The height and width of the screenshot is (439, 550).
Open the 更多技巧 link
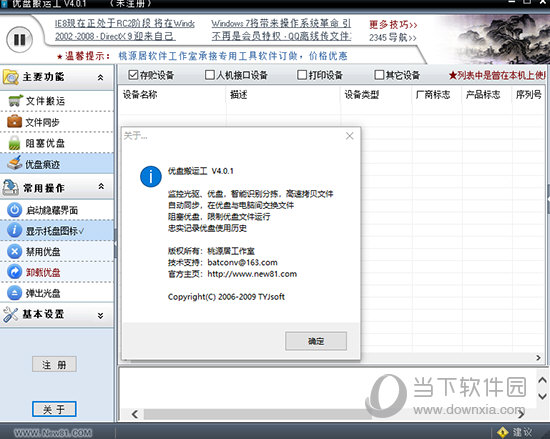coord(393,25)
